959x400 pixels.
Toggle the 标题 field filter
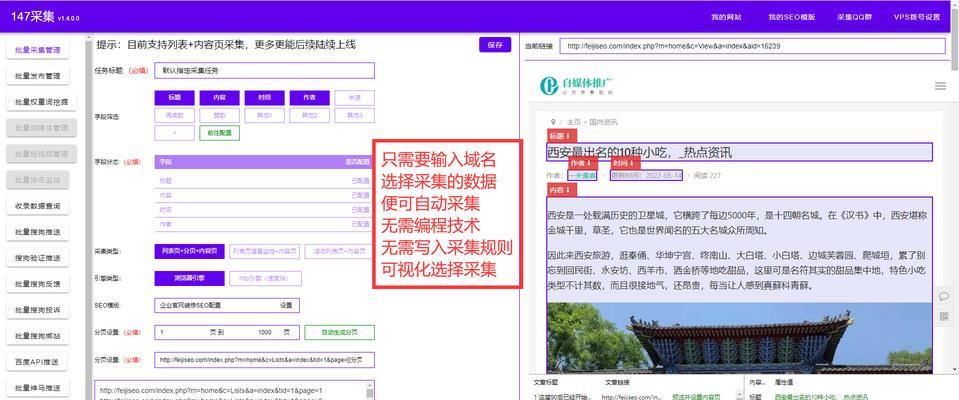[175, 98]
